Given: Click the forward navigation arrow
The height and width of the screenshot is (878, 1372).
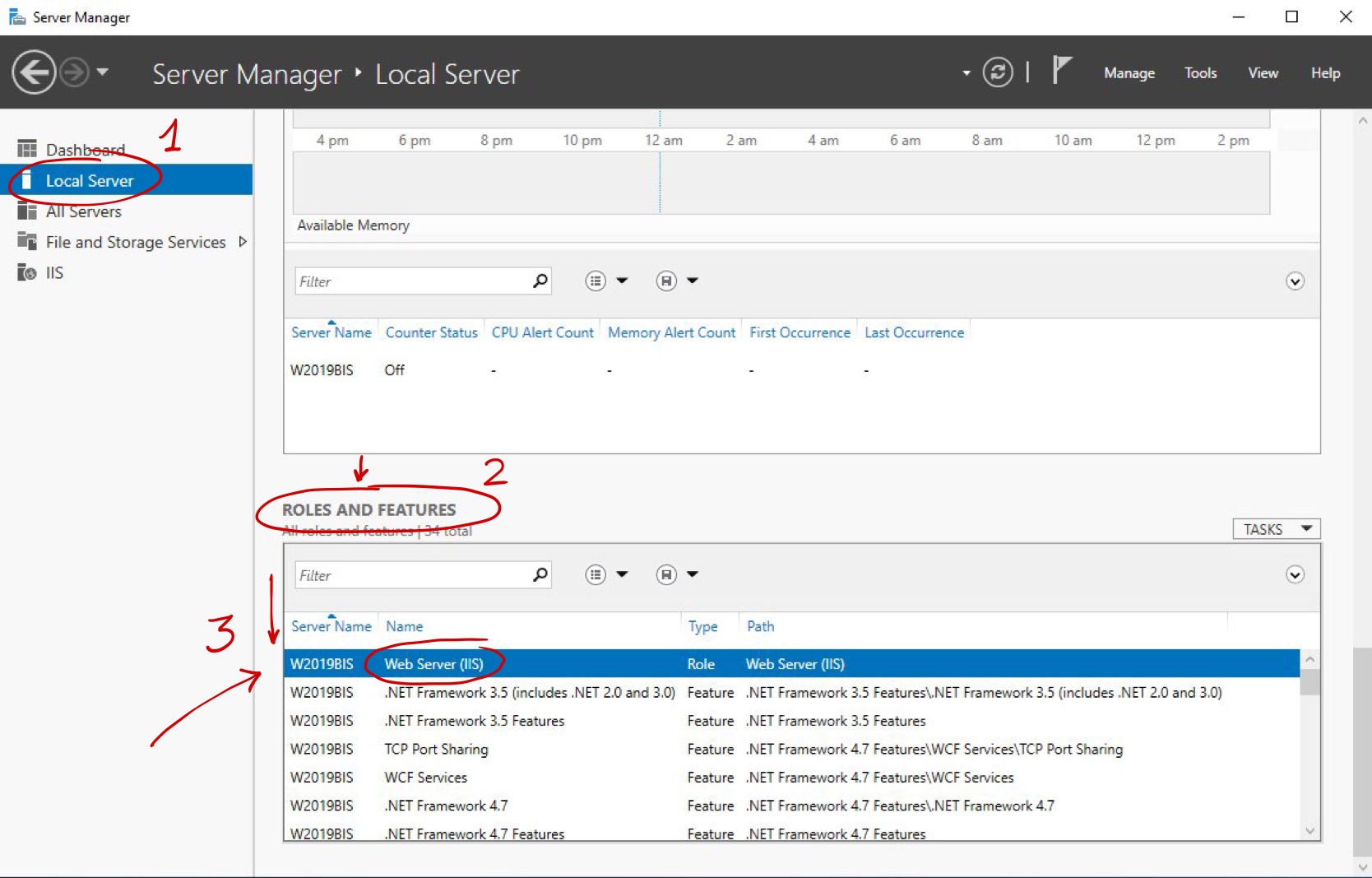Looking at the screenshot, I should (x=74, y=72).
